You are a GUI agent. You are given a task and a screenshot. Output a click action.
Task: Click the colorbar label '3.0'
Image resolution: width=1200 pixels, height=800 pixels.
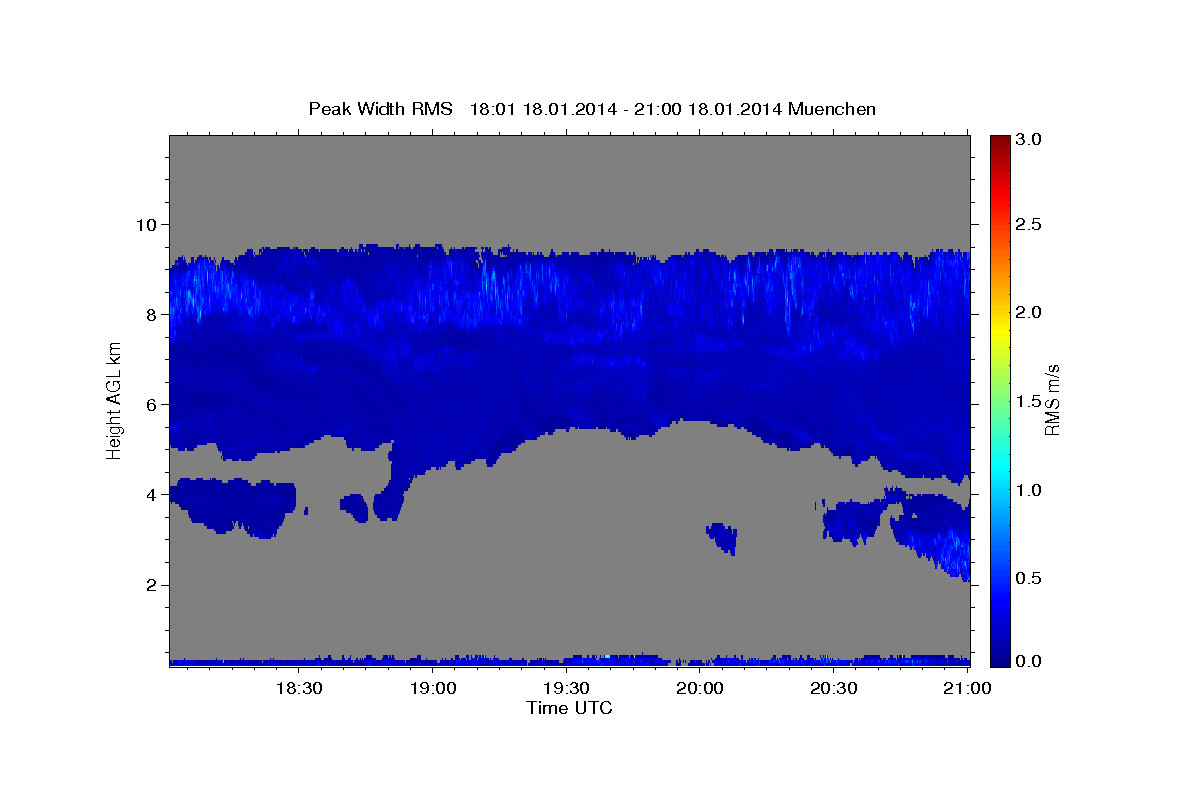pos(1029,139)
